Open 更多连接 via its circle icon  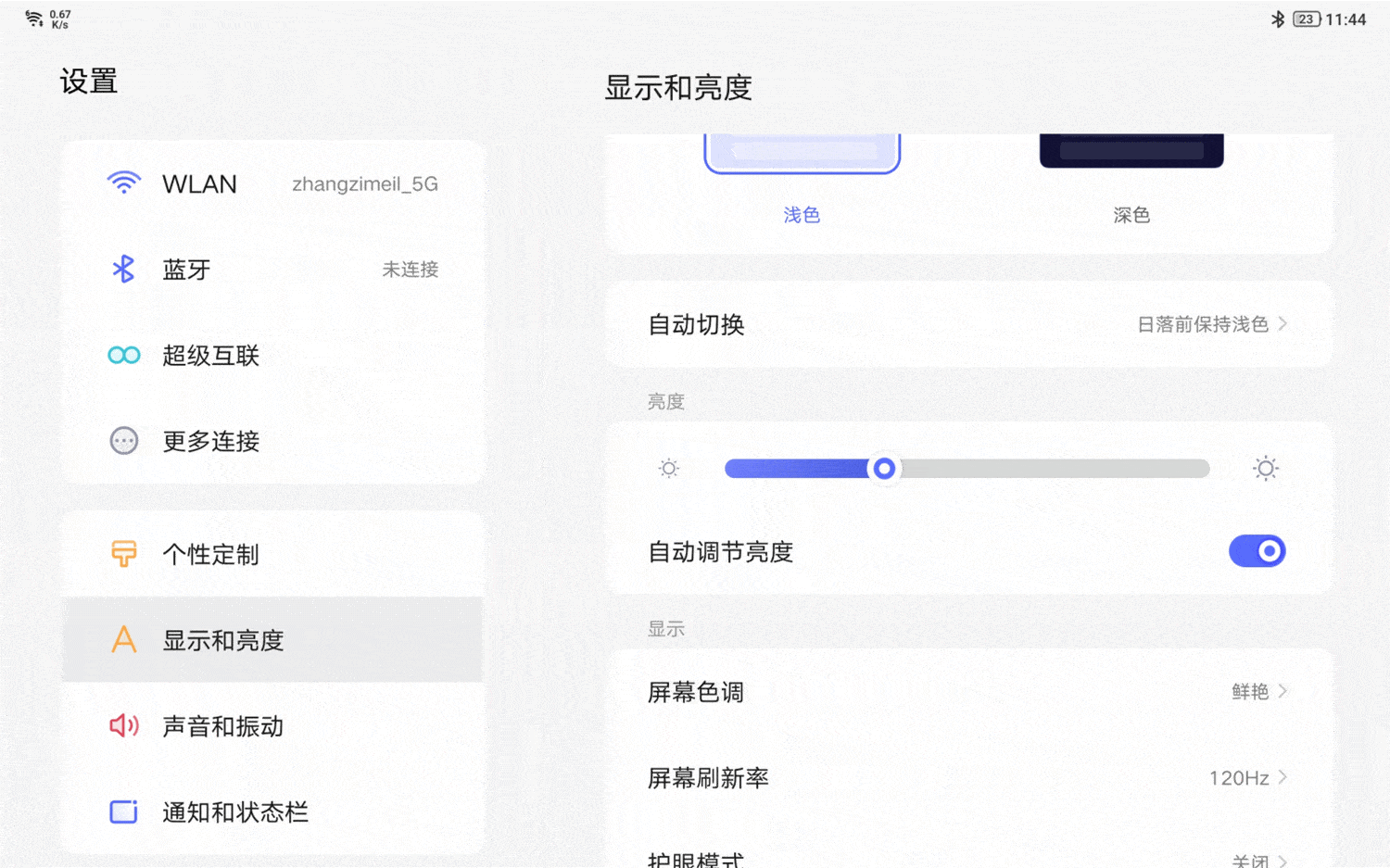[123, 441]
